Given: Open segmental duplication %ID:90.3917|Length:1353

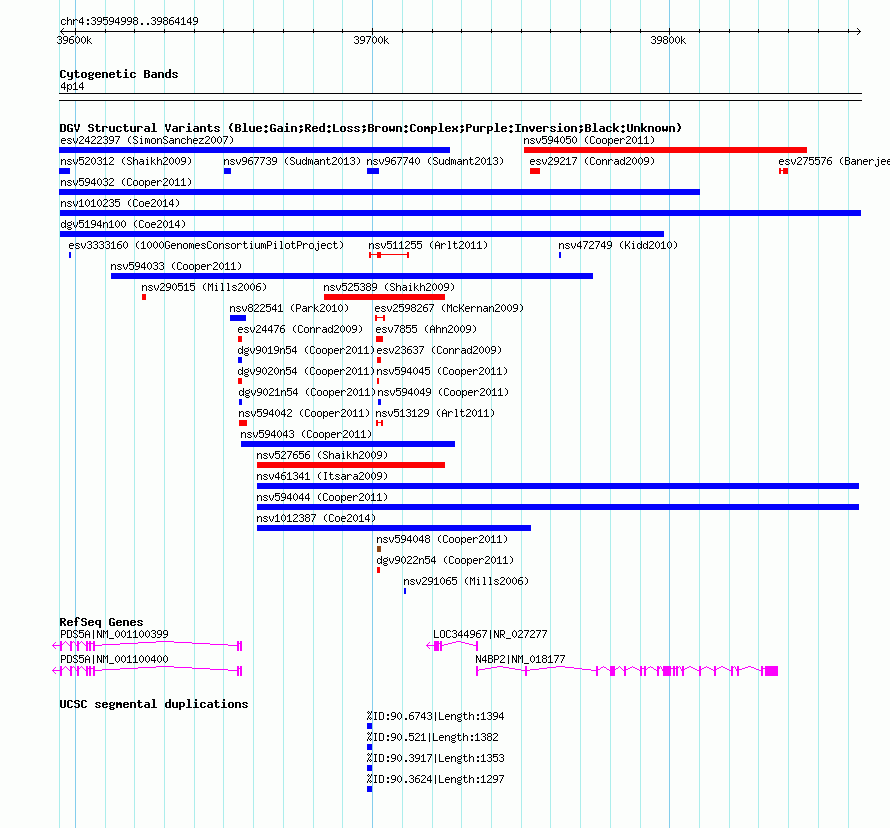Looking at the screenshot, I should [435, 758].
